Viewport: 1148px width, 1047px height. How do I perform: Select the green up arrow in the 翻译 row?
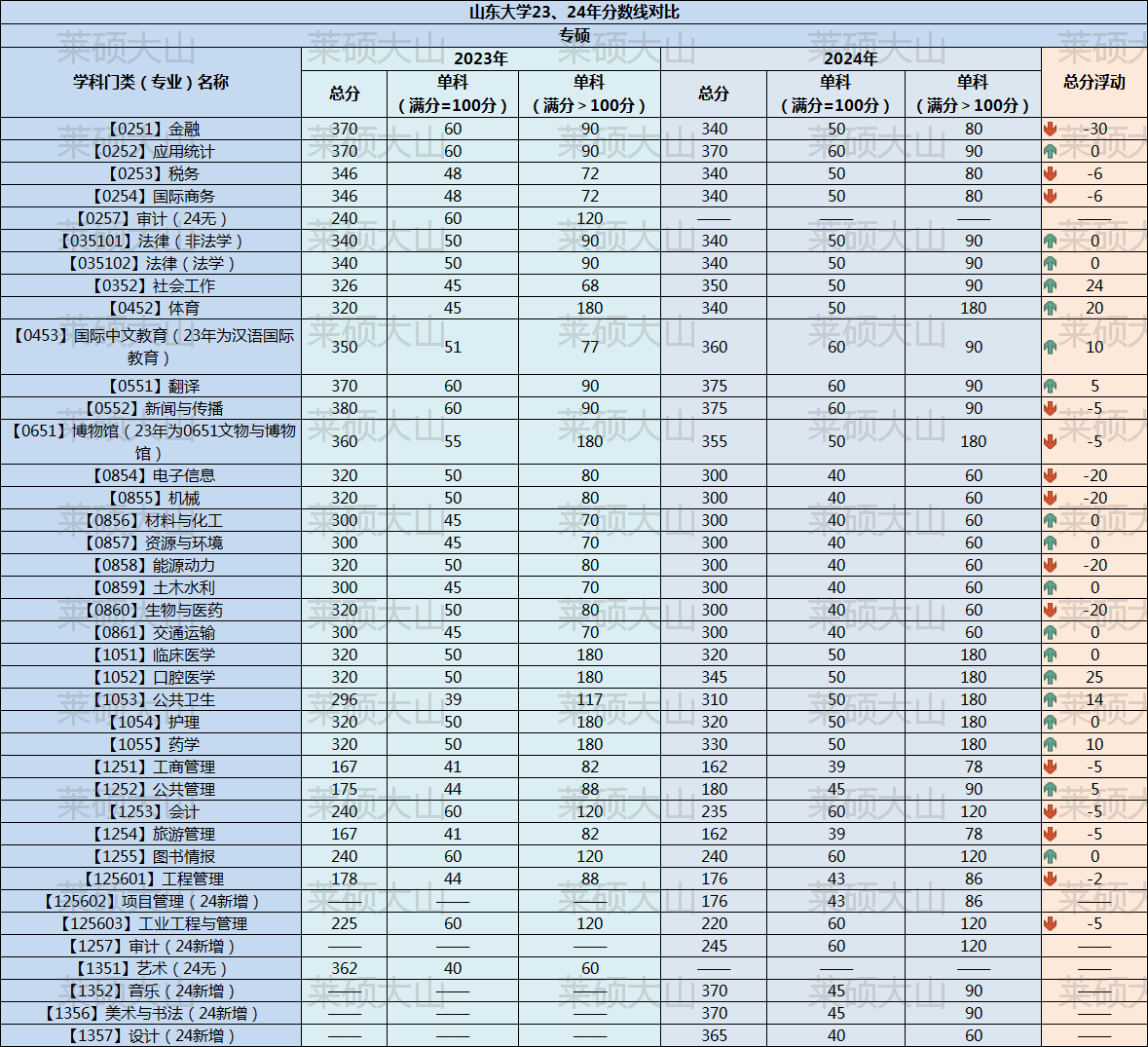pos(1050,386)
